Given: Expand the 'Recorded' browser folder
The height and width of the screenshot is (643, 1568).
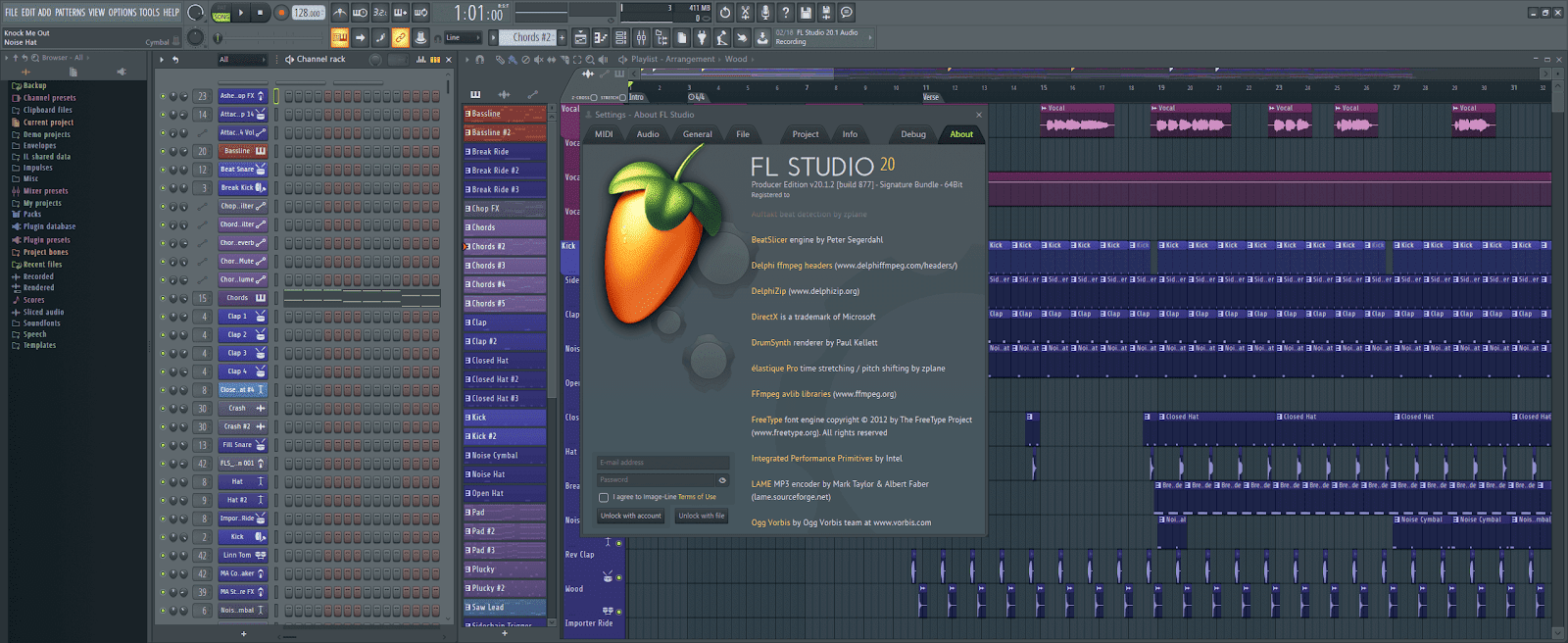Looking at the screenshot, I should pos(38,277).
